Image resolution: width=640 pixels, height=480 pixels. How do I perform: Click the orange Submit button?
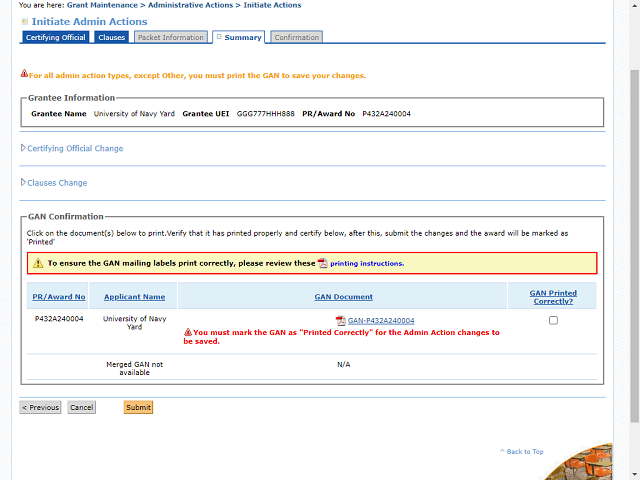pos(138,407)
